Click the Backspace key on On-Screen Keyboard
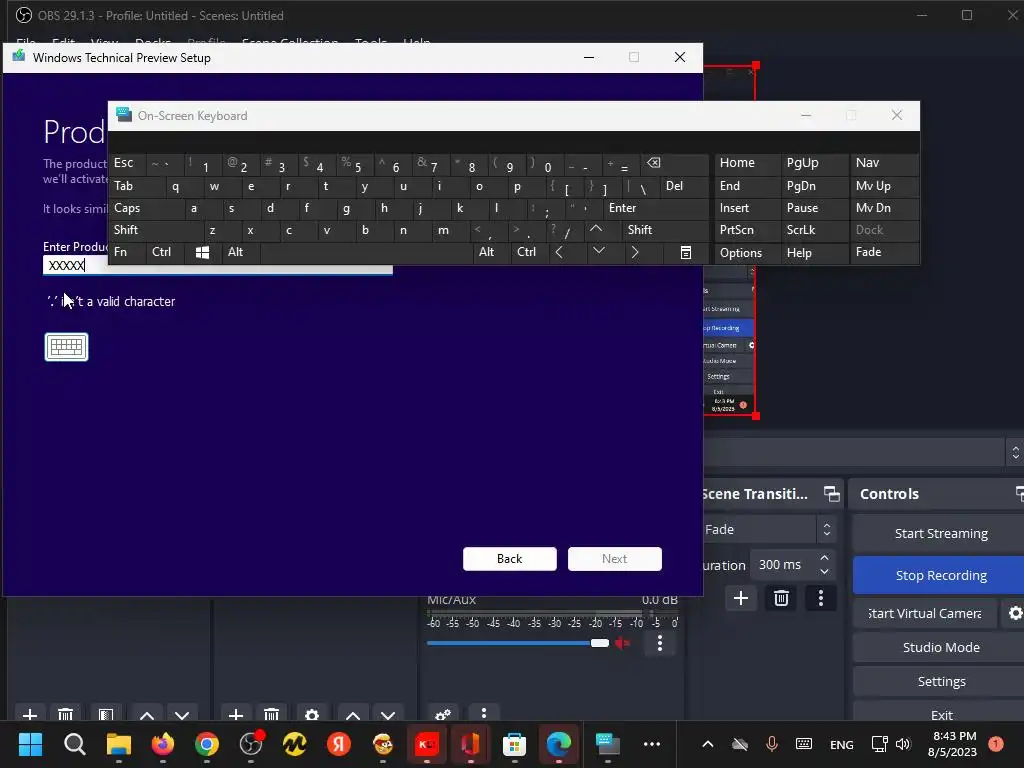Screen dimensions: 1024x768 tap(654, 163)
